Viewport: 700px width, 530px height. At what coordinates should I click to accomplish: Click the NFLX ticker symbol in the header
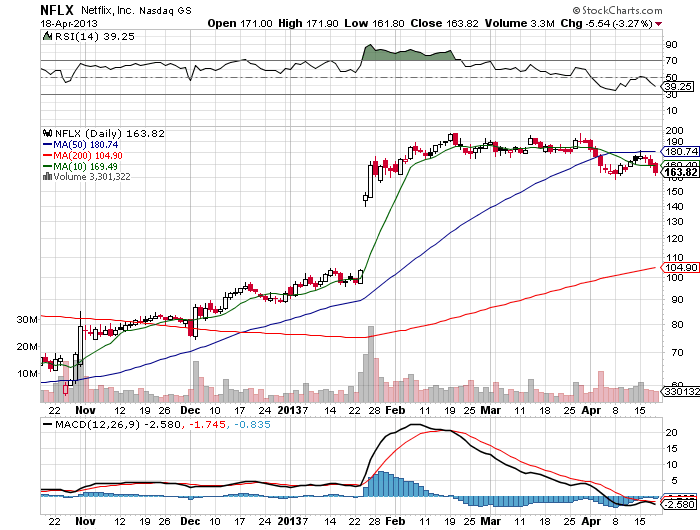pyautogui.click(x=58, y=10)
